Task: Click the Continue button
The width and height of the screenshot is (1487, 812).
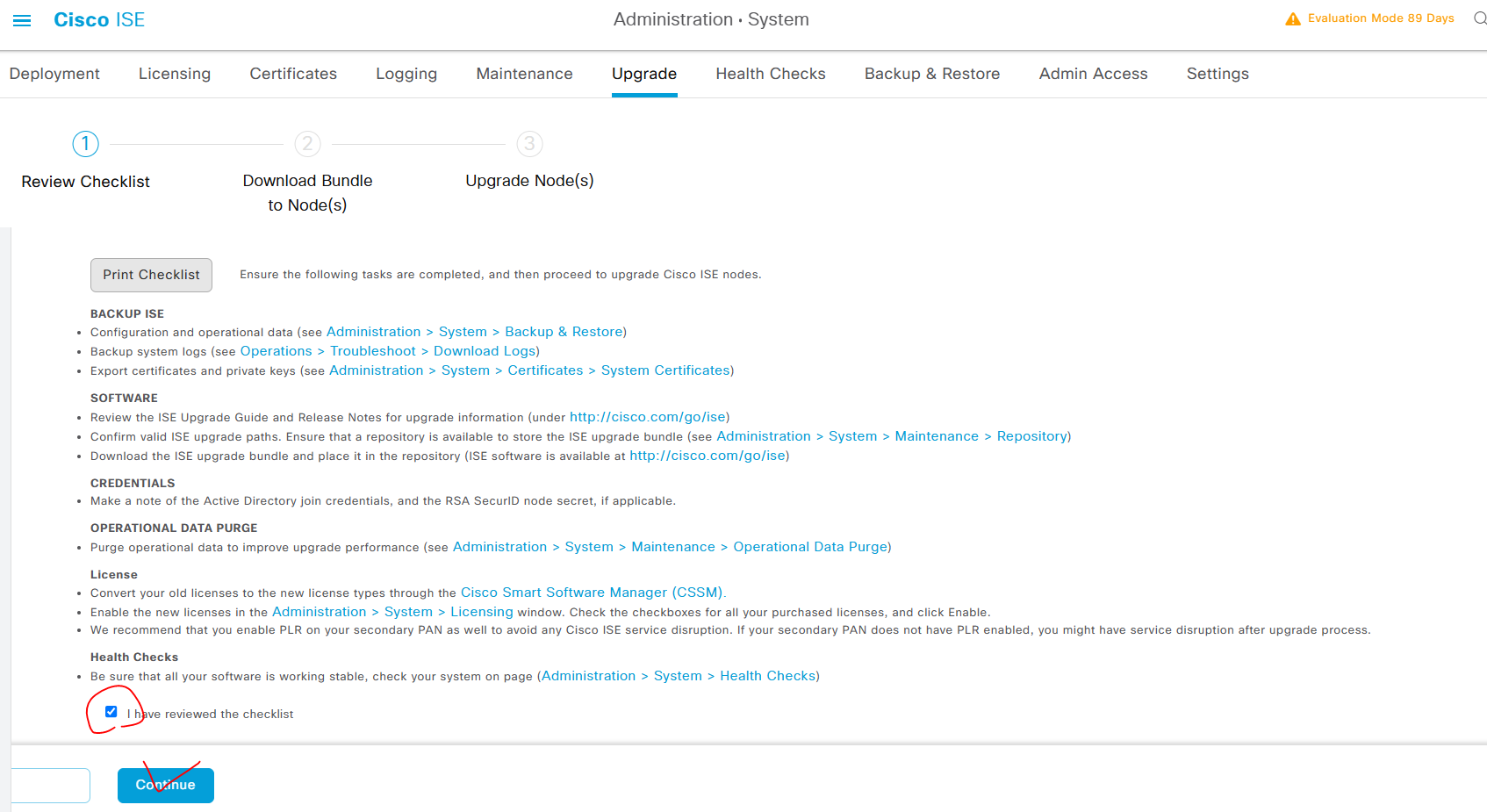Action: click(x=166, y=786)
